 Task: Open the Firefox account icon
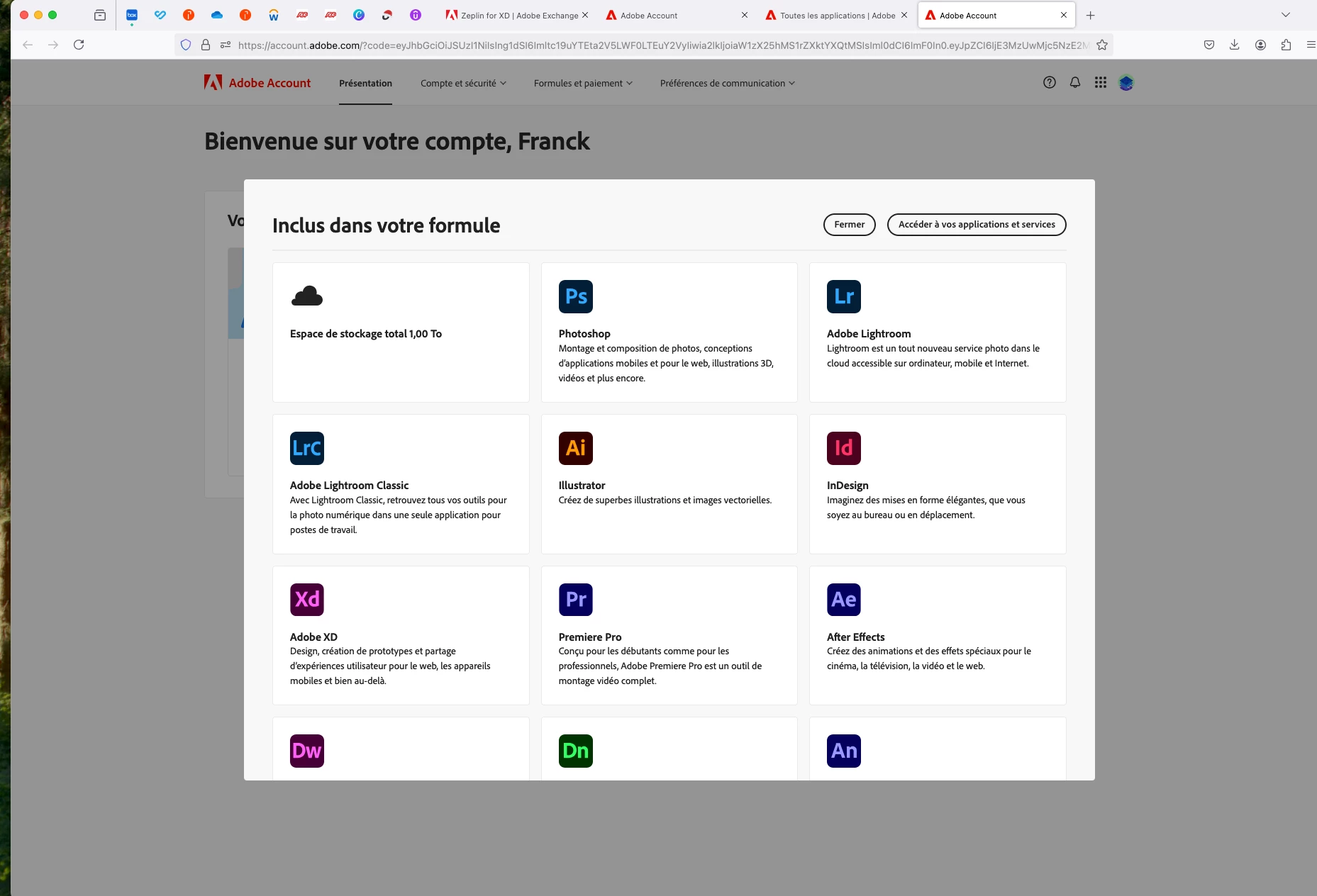tap(1260, 45)
